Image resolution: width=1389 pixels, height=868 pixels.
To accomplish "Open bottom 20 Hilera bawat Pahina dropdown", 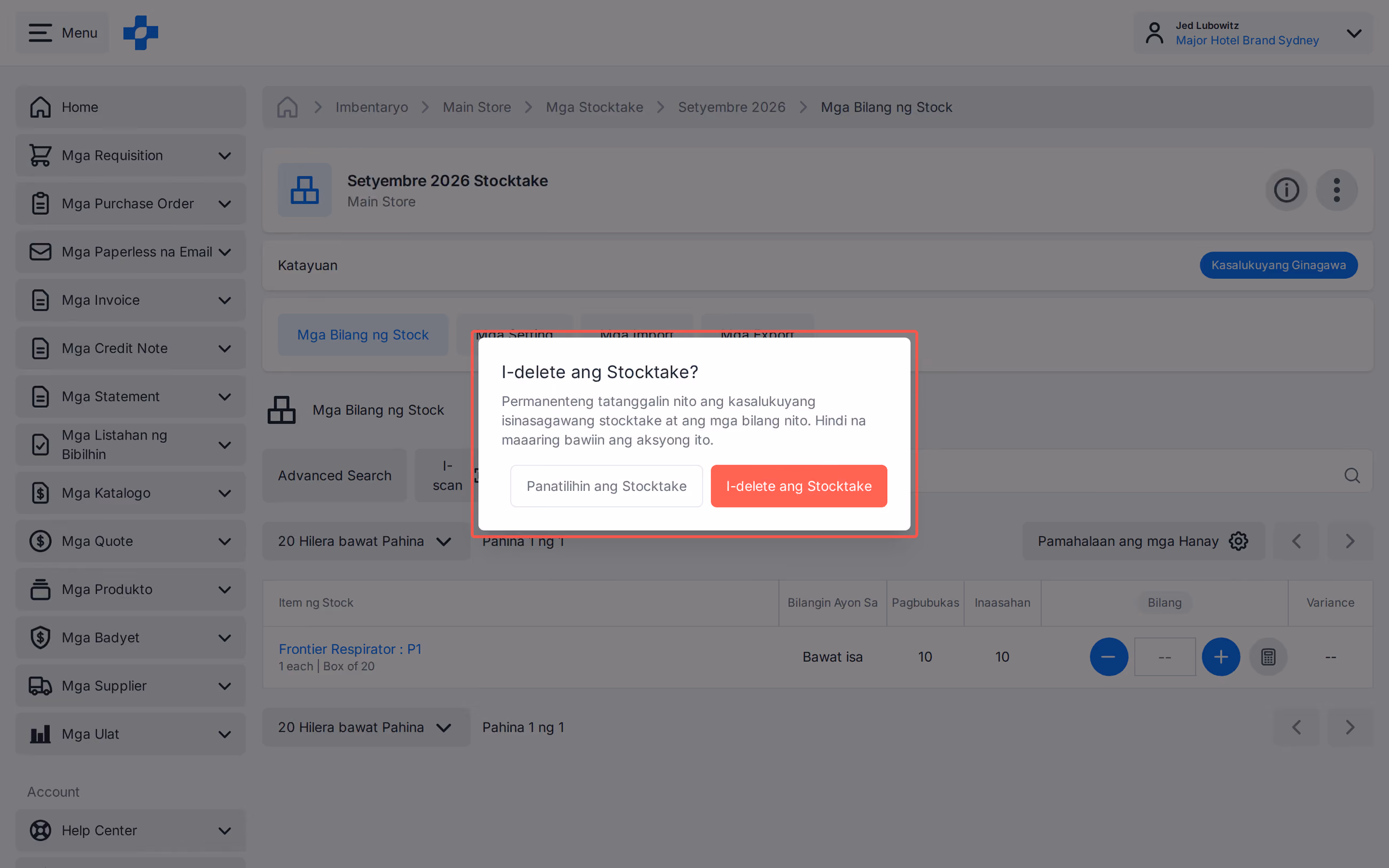I will coord(366,728).
